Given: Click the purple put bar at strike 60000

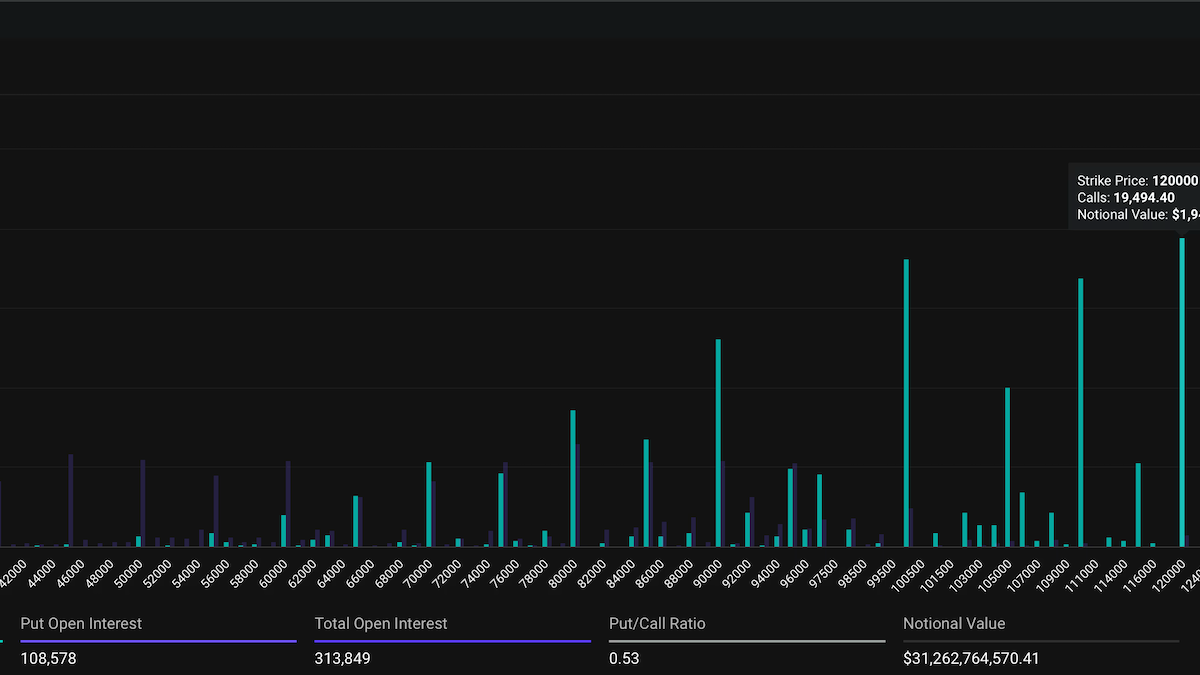Looking at the screenshot, I should pos(288,503).
